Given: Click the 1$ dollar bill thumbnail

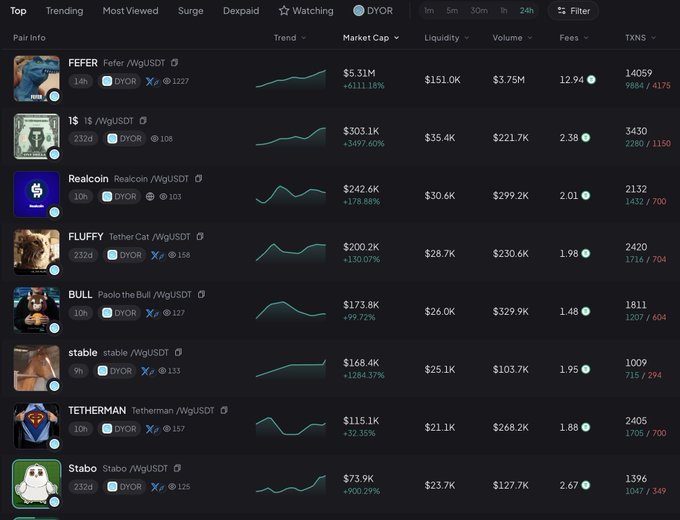Looking at the screenshot, I should click(x=36, y=136).
